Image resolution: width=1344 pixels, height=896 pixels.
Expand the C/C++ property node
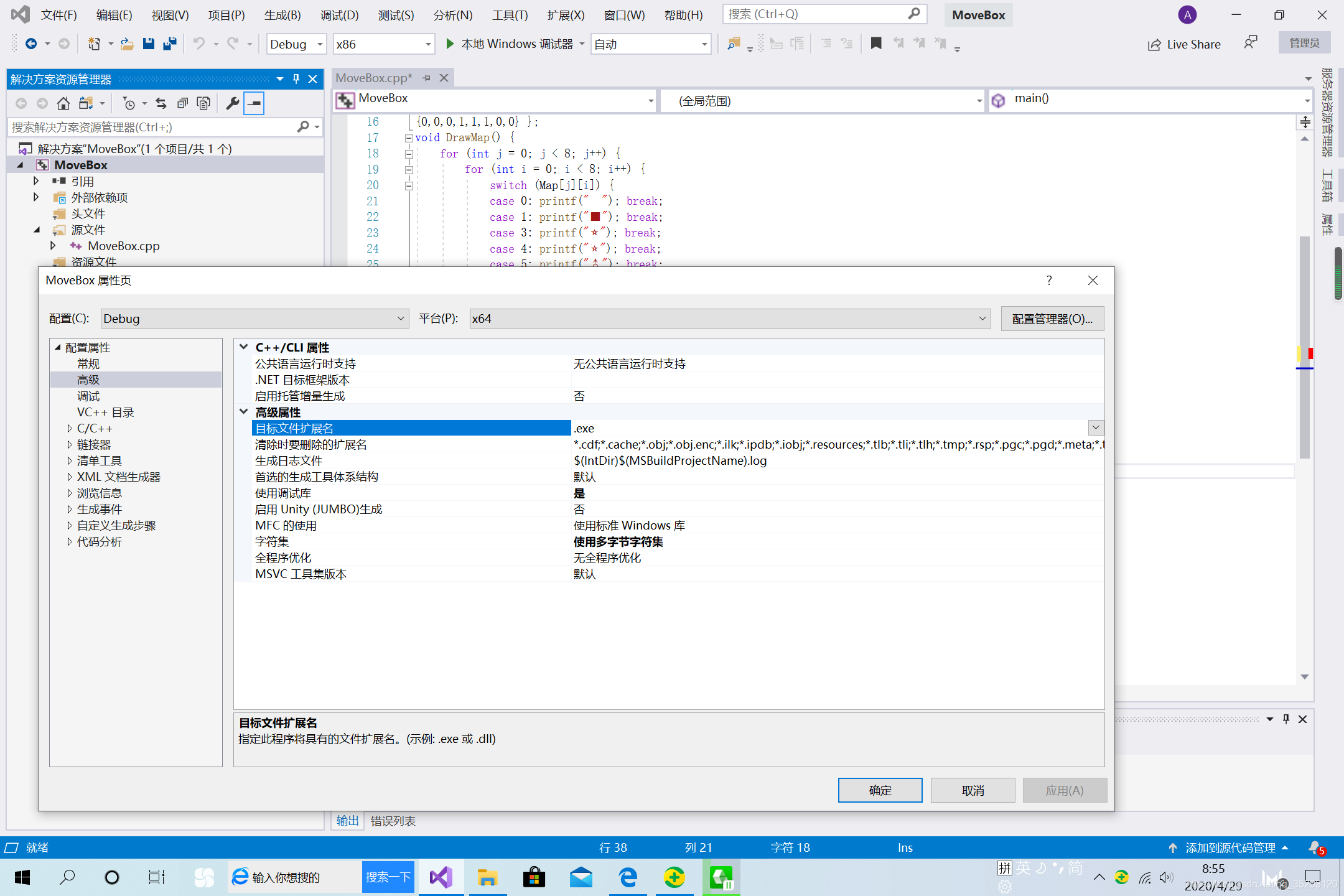[70, 429]
